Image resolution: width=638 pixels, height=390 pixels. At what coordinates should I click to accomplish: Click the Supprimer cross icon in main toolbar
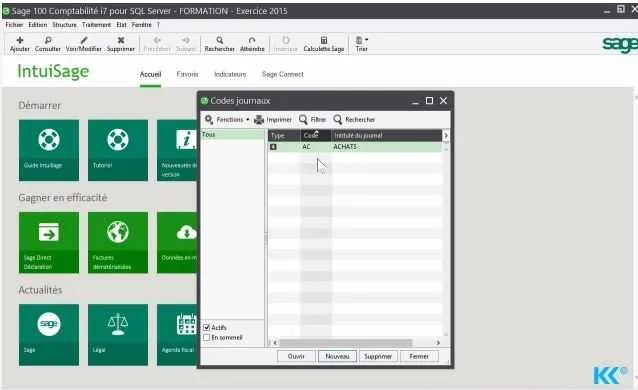(120, 40)
